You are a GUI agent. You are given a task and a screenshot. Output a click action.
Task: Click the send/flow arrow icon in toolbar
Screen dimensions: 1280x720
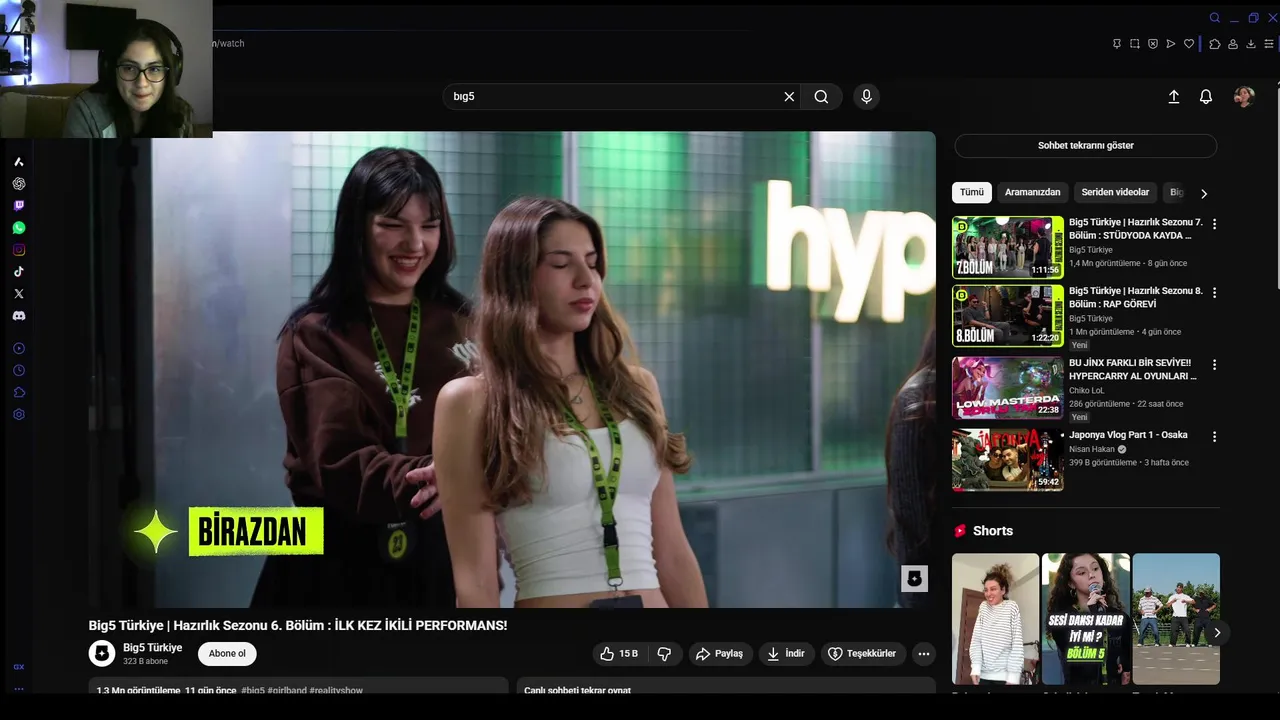(x=1170, y=44)
